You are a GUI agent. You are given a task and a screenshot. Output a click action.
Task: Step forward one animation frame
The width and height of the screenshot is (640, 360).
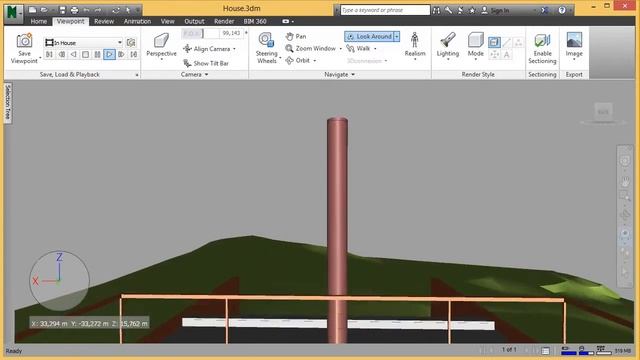[121, 54]
